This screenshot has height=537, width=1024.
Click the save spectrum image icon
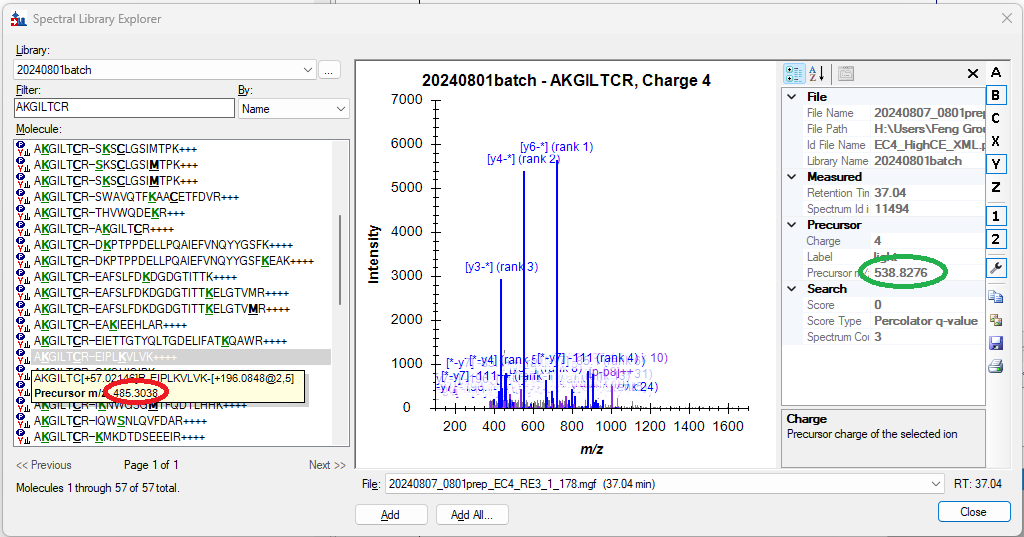995,343
